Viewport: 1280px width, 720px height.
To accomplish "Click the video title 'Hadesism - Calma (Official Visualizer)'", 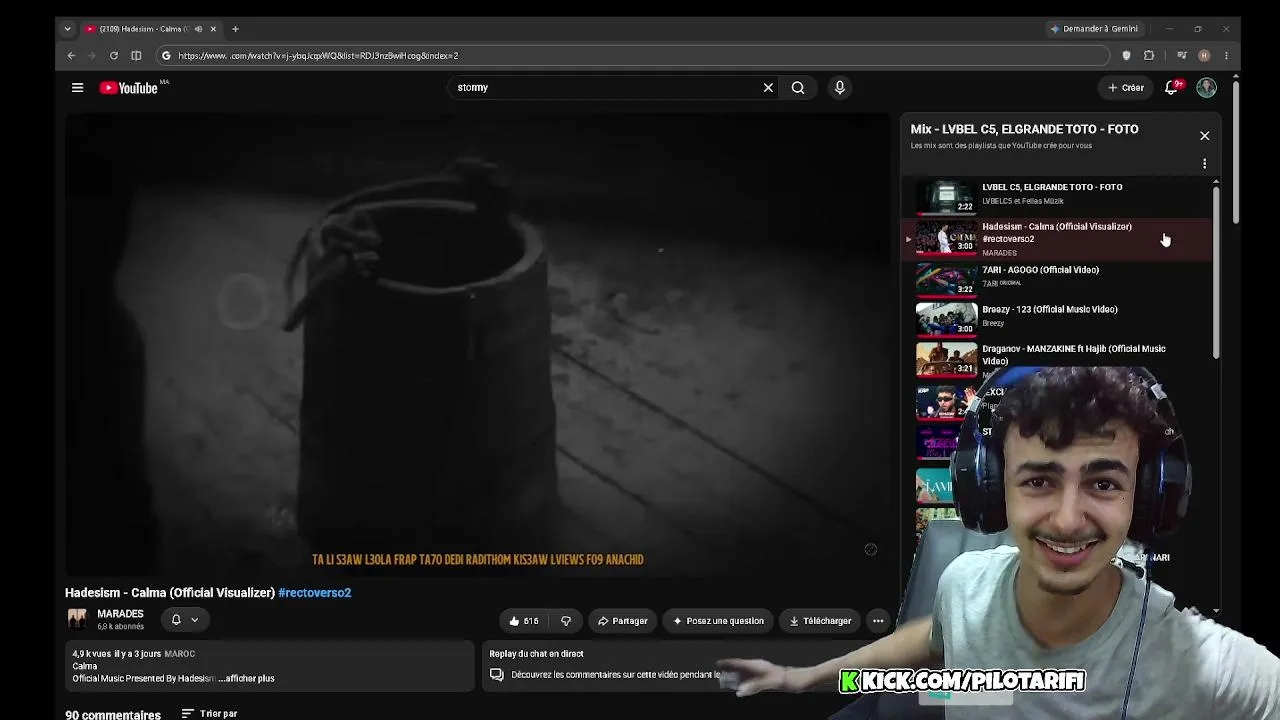I will tap(170, 593).
